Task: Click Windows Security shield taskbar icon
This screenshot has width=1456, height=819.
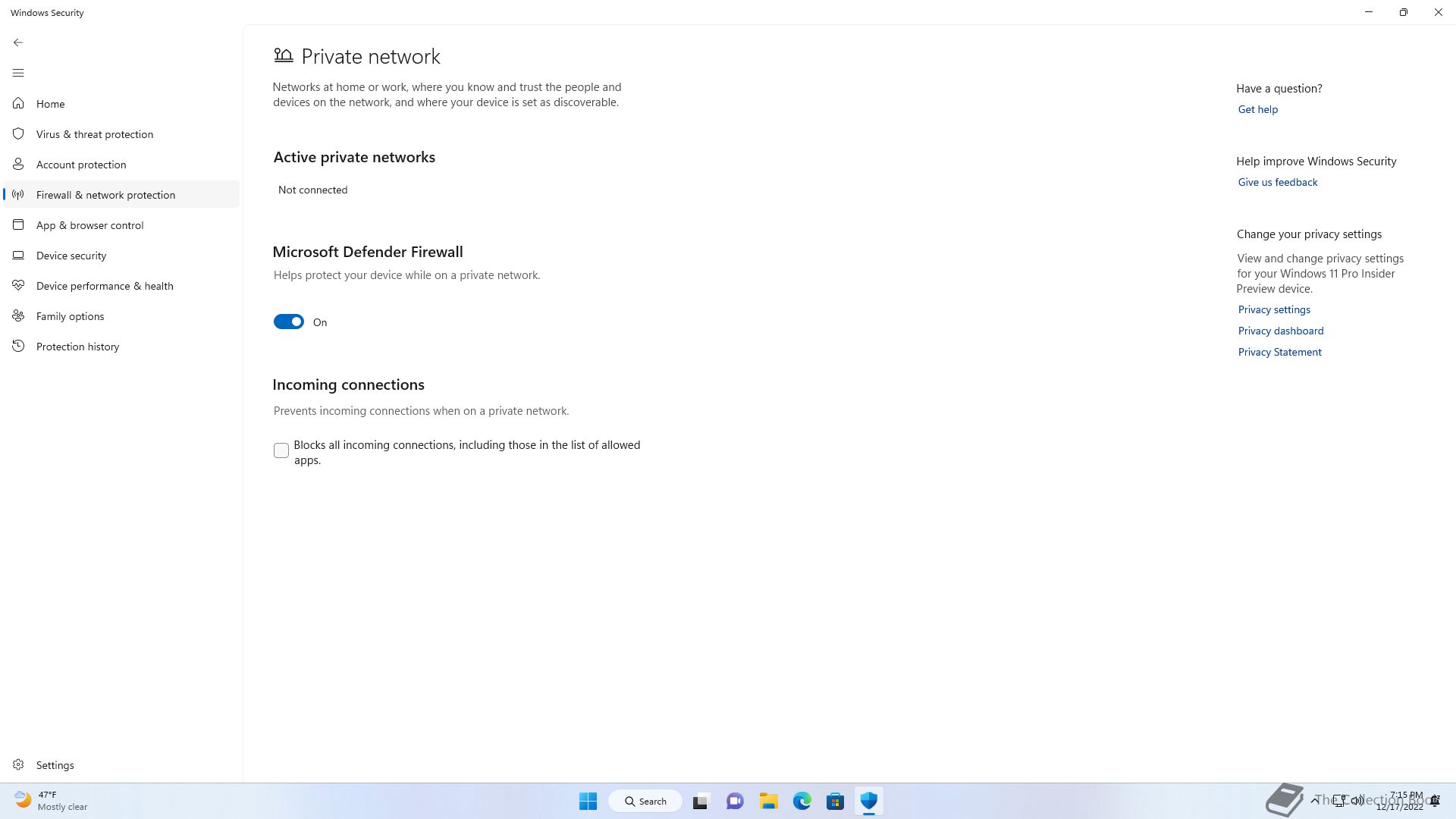Action: [869, 801]
